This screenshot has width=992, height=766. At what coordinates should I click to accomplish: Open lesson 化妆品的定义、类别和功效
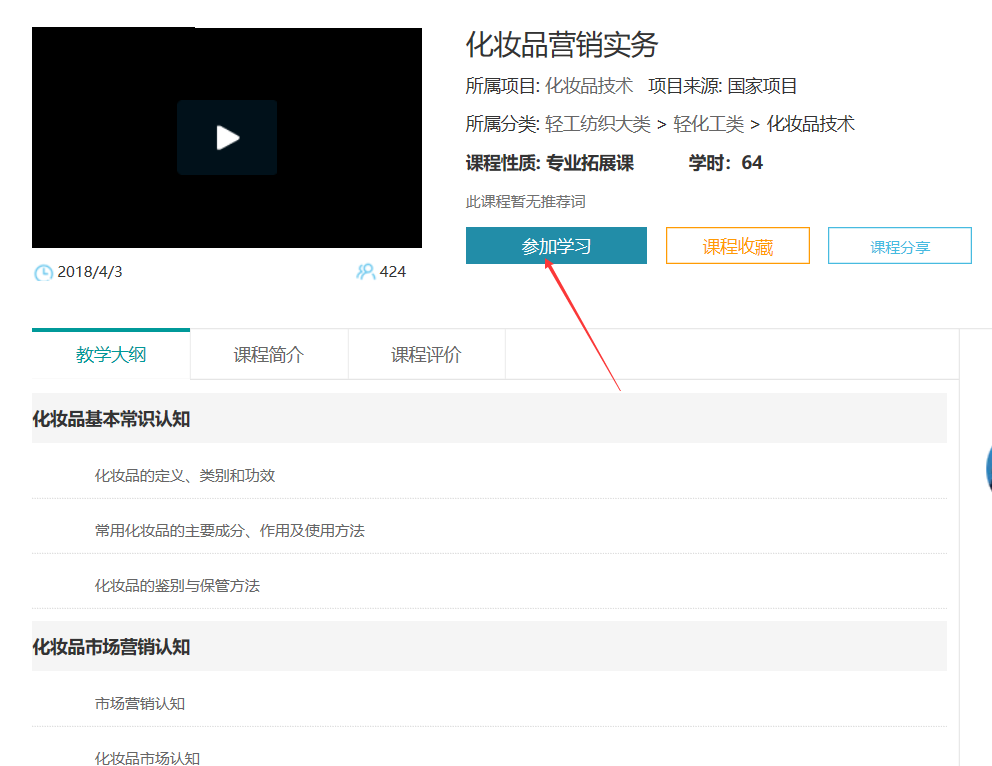pos(185,475)
